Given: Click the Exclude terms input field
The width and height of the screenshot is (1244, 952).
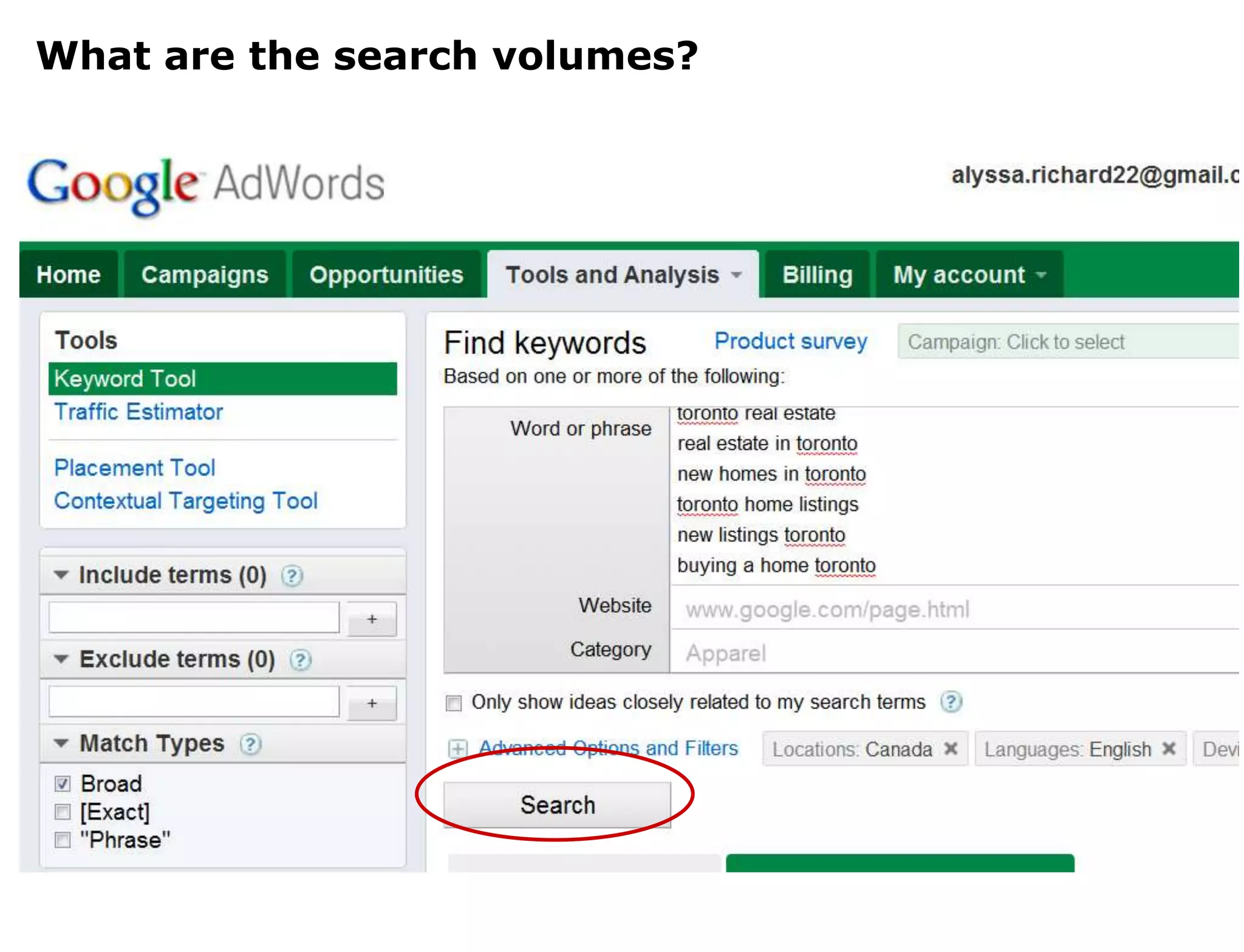Looking at the screenshot, I should [x=194, y=702].
